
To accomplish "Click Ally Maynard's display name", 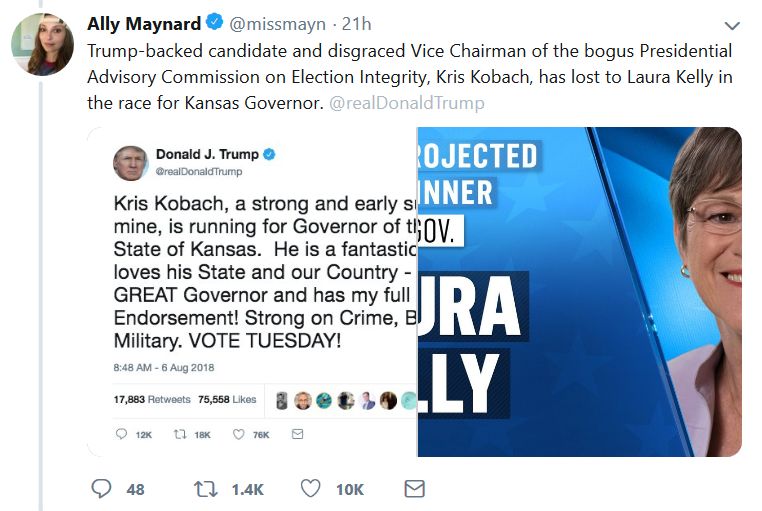I will point(145,23).
